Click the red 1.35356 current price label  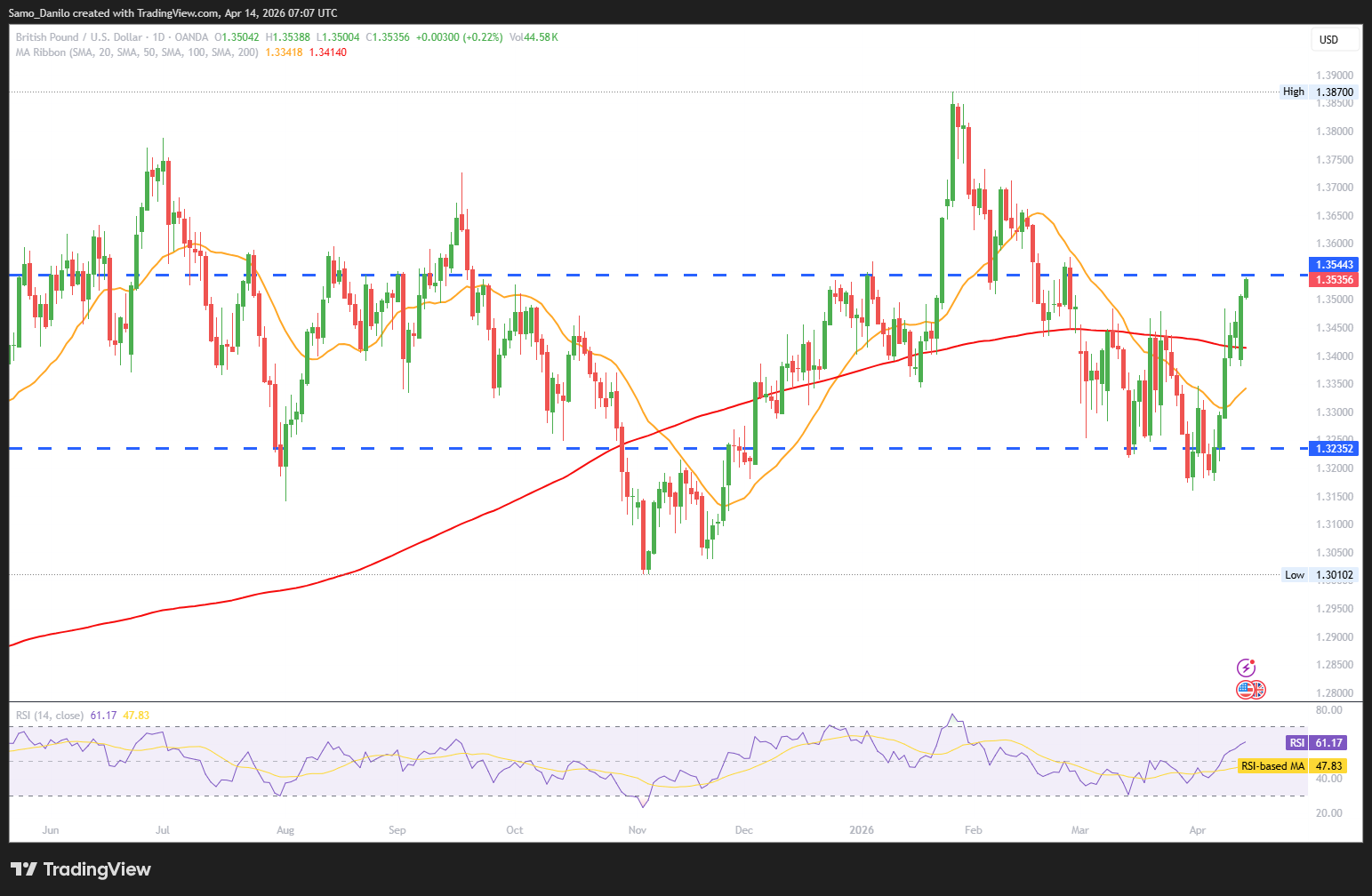coord(1335,280)
